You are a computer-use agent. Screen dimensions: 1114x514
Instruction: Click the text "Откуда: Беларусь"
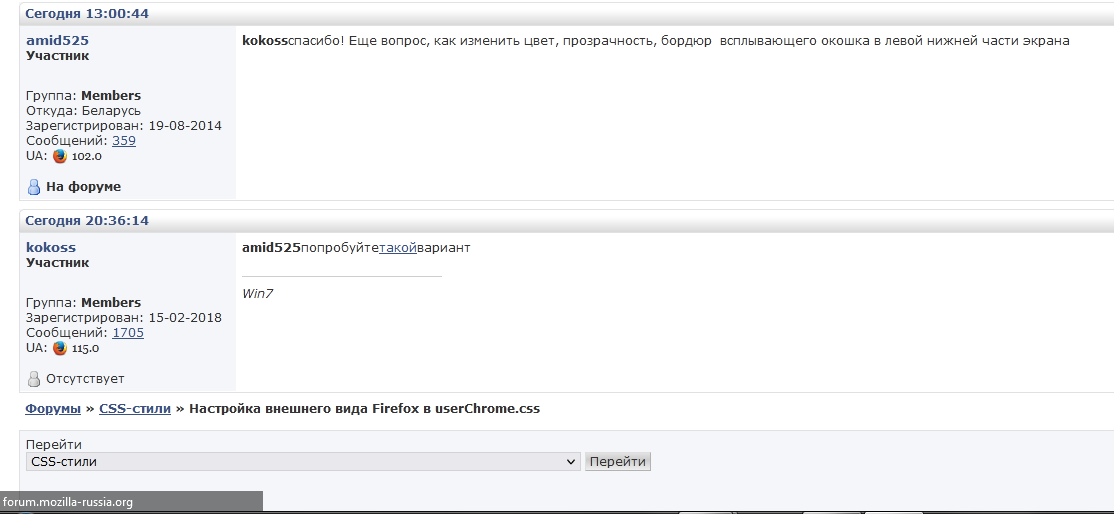[83, 111]
